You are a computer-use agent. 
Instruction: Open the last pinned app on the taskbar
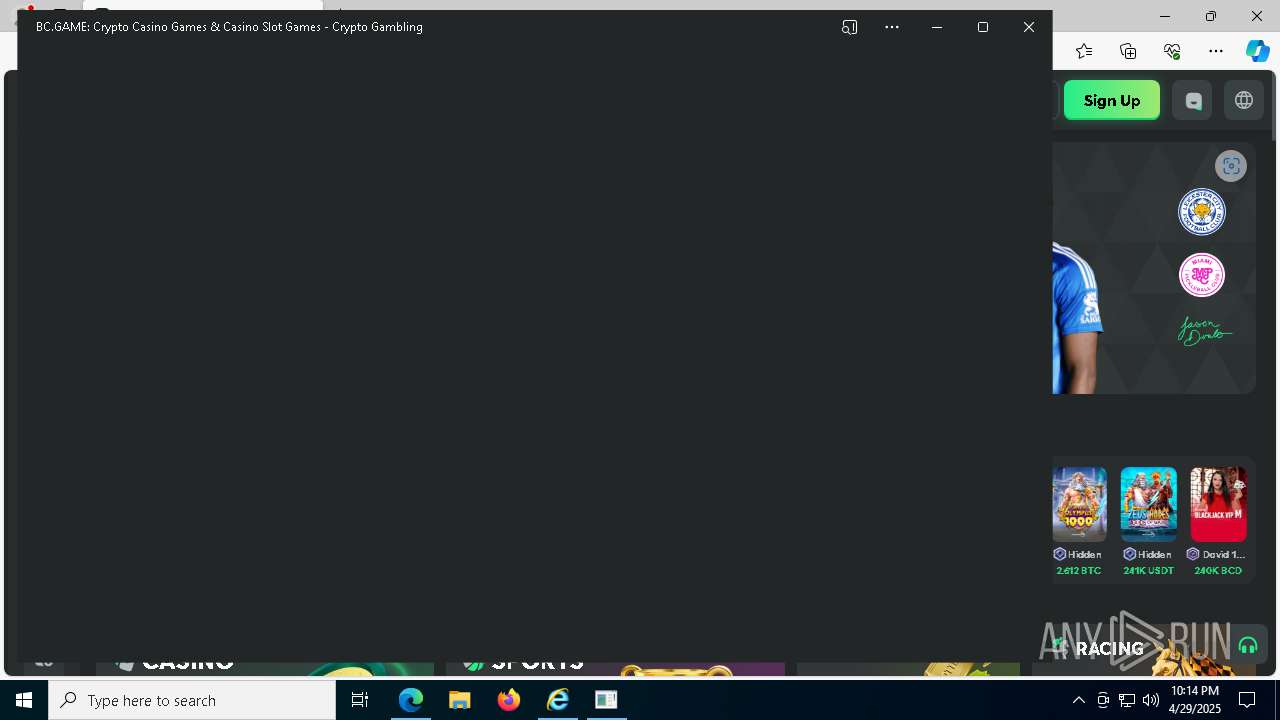(606, 700)
